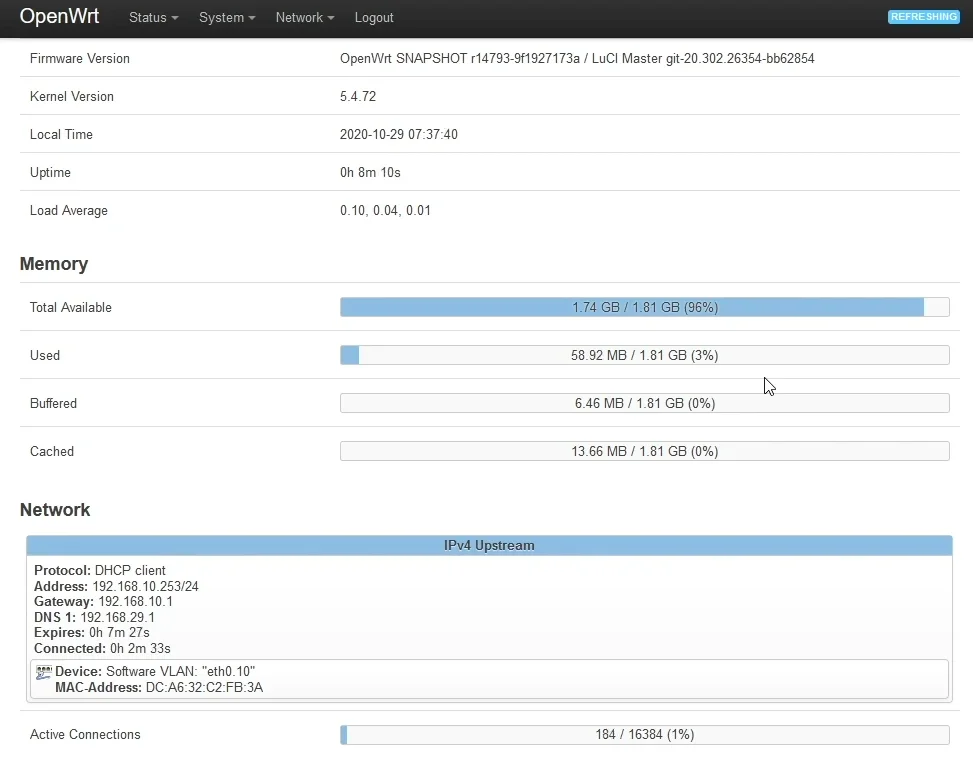The image size is (973, 758).
Task: Click the Network section heading
Action: point(55,509)
